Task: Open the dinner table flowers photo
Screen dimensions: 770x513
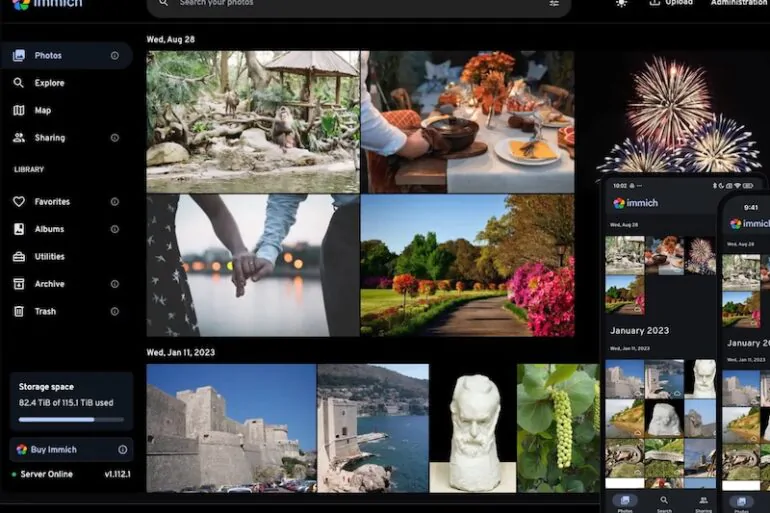Action: coord(468,122)
